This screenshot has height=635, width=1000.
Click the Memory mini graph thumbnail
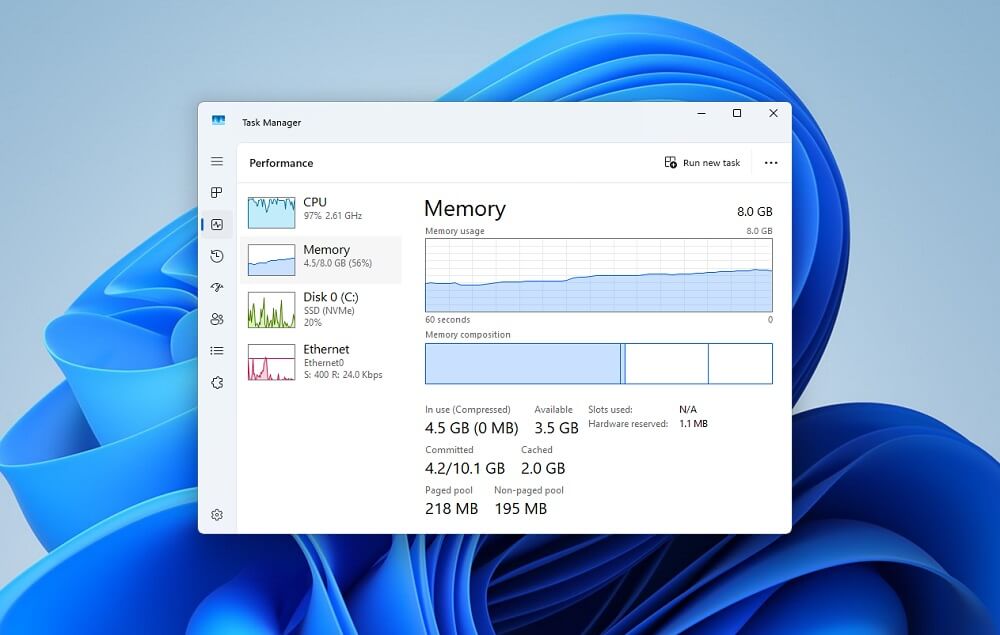(x=272, y=259)
